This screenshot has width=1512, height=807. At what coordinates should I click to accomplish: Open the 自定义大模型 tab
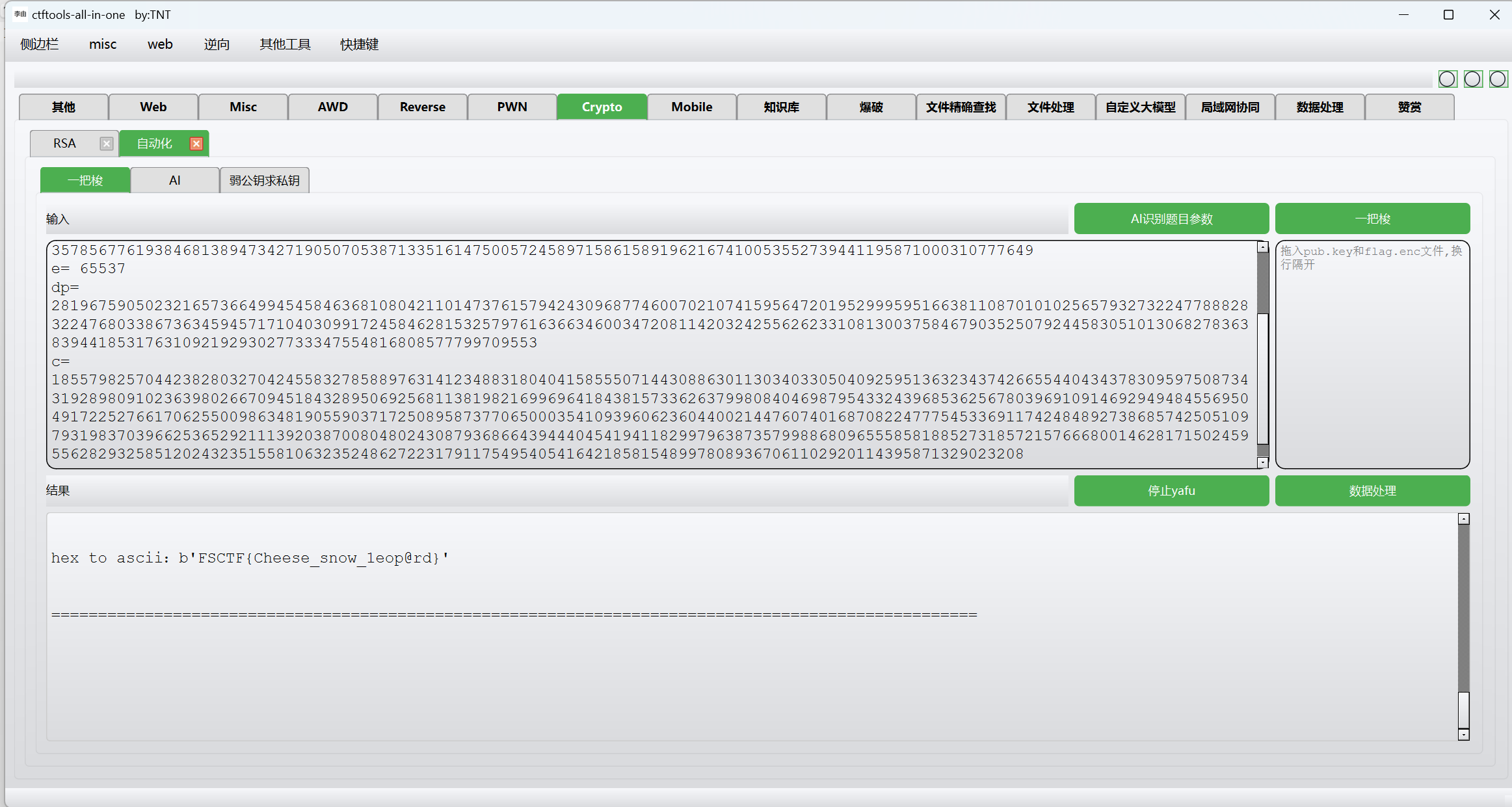[1141, 107]
